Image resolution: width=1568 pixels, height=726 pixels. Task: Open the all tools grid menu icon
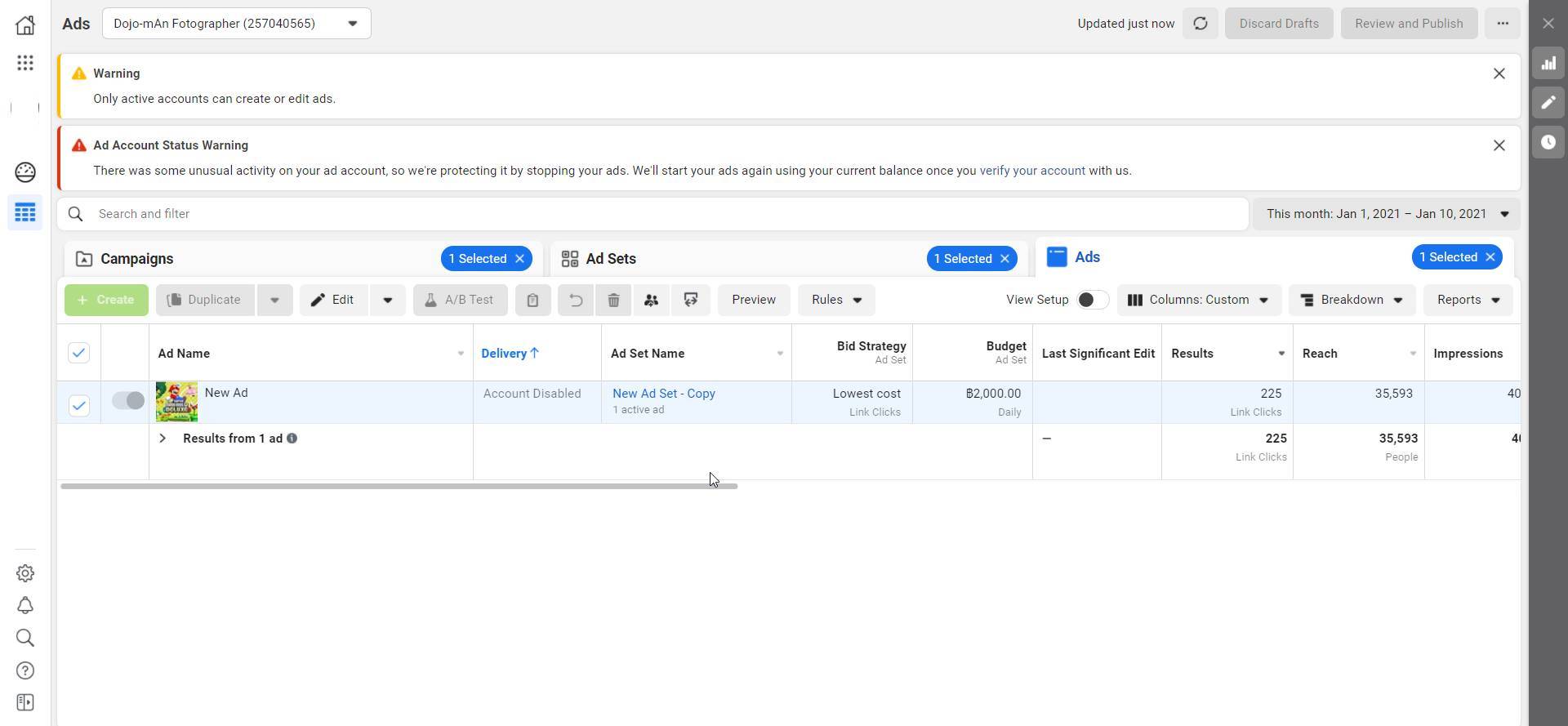[25, 63]
